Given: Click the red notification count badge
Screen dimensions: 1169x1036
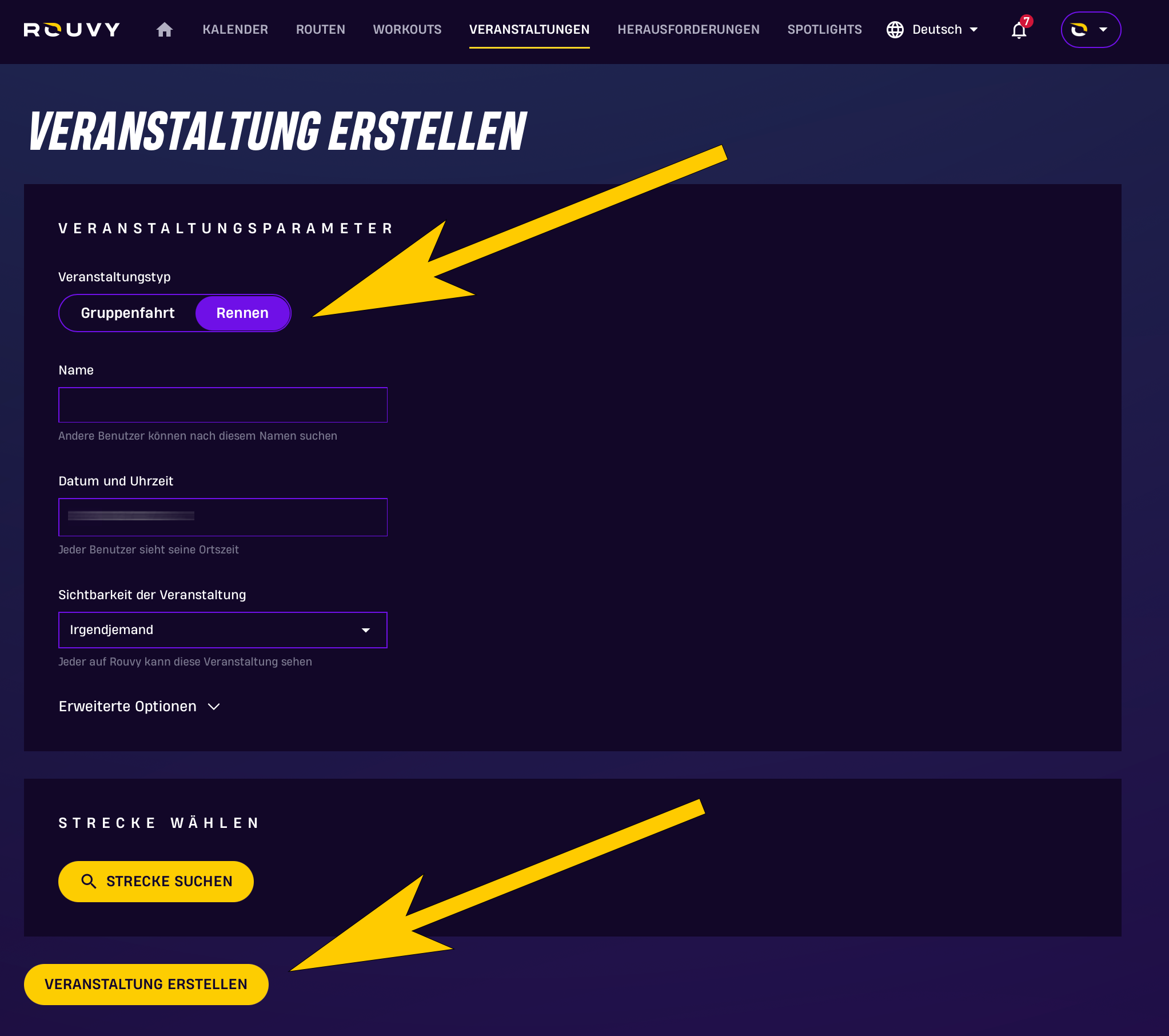Looking at the screenshot, I should [1026, 21].
